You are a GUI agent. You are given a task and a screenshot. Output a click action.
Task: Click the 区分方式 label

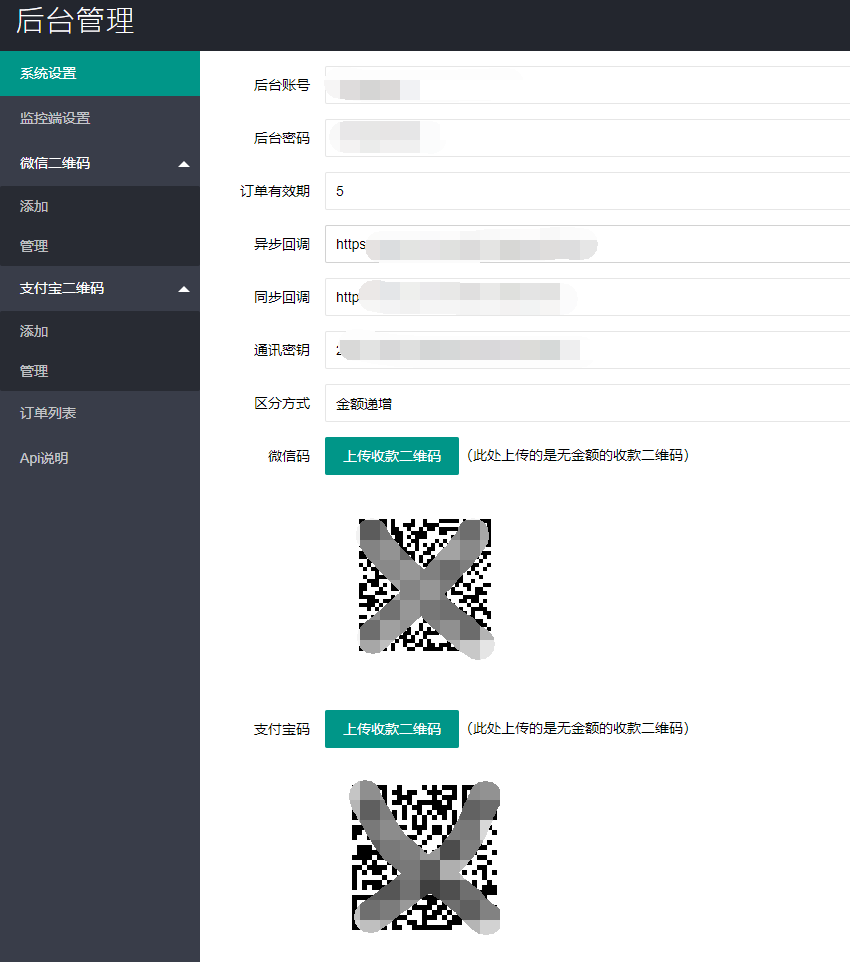282,403
